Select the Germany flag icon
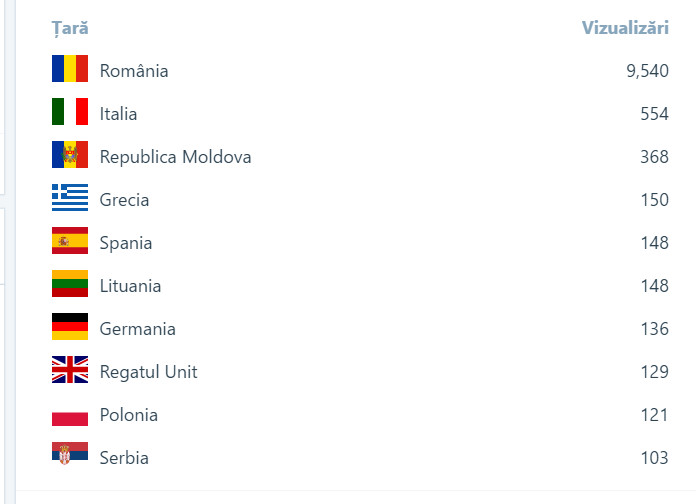The height and width of the screenshot is (504, 696). pos(70,328)
